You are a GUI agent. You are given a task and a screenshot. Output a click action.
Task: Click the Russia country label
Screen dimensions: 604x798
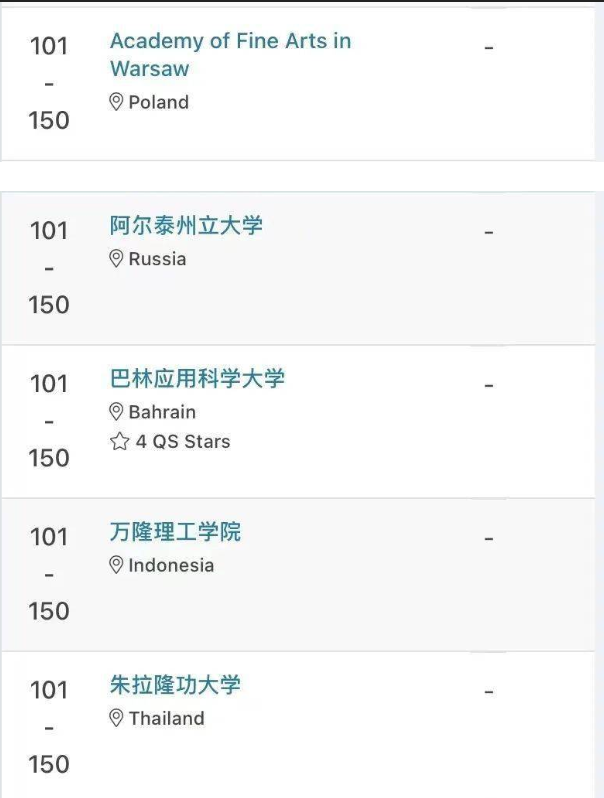tap(157, 259)
